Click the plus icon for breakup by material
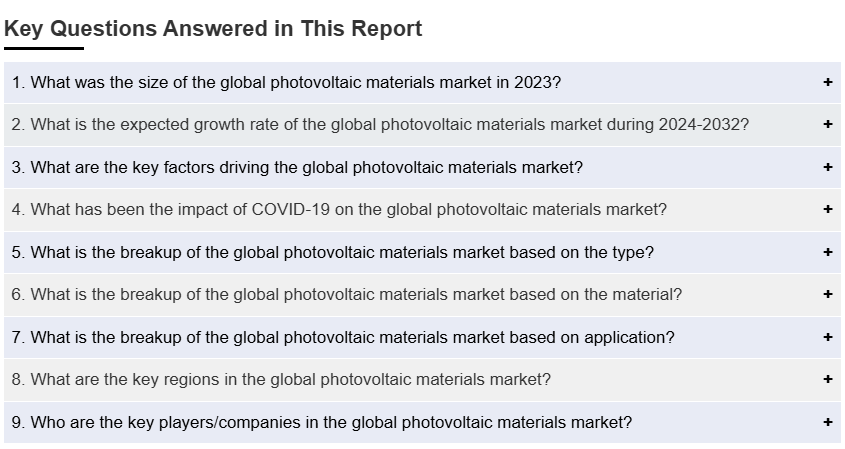The width and height of the screenshot is (845, 449). point(828,295)
